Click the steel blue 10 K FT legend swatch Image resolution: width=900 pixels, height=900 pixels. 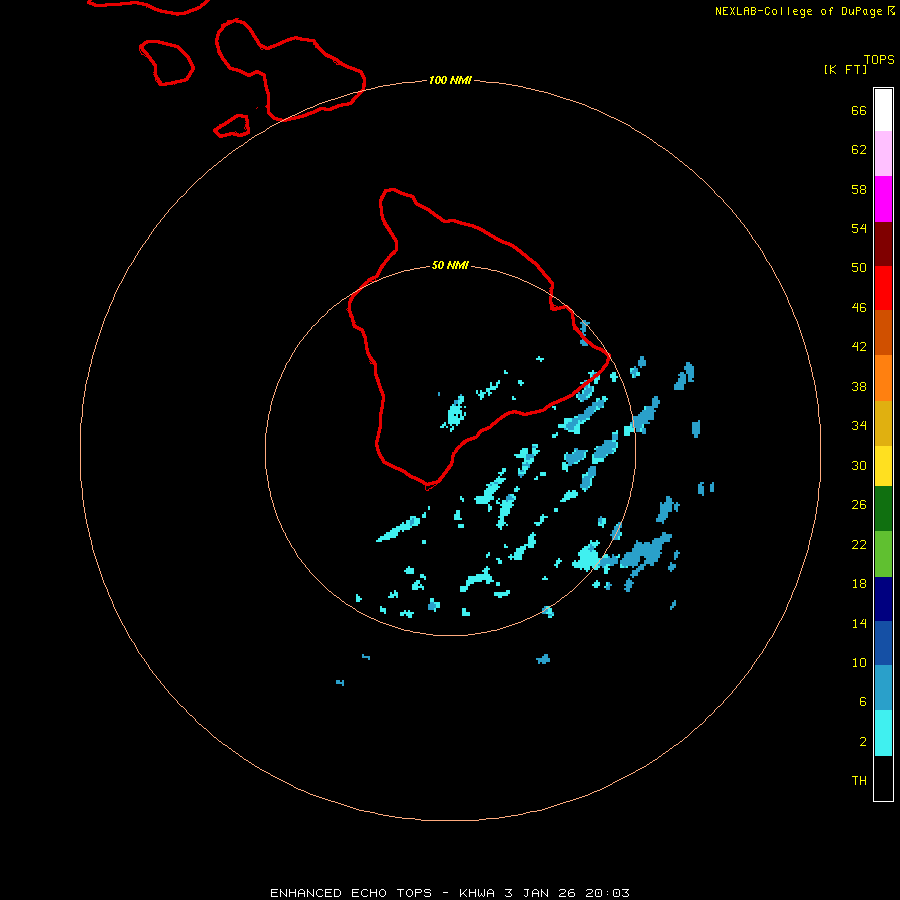click(x=883, y=688)
